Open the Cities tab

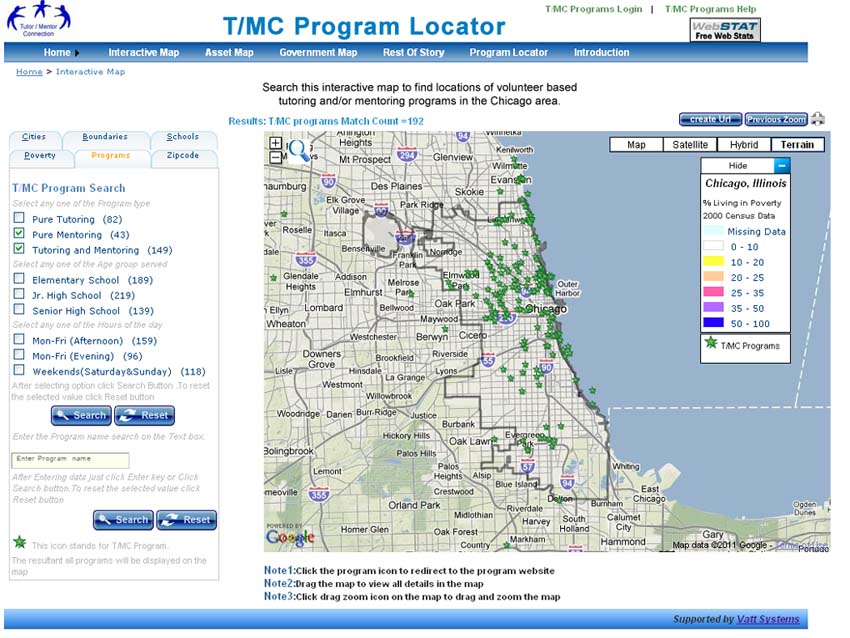34,137
